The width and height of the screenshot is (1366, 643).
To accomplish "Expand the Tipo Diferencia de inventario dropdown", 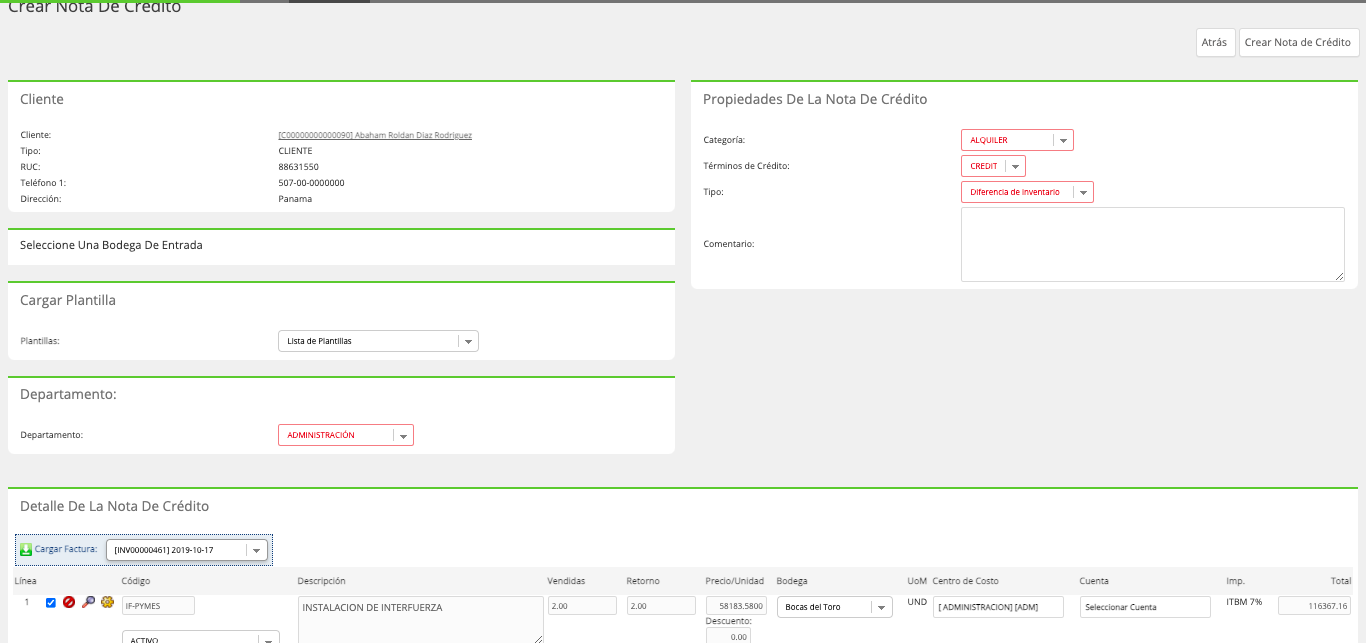I will (x=1027, y=192).
